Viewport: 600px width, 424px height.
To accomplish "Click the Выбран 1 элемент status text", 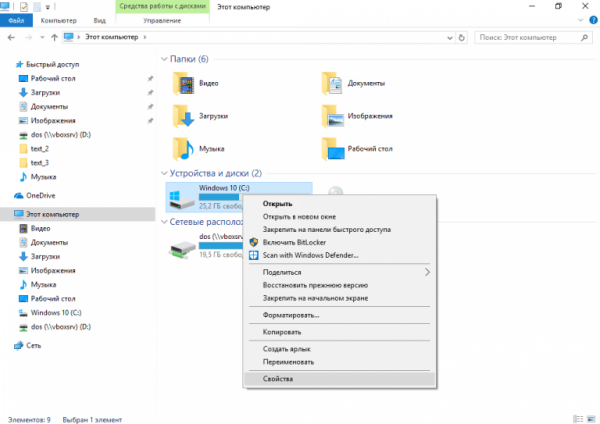I will click(92, 420).
